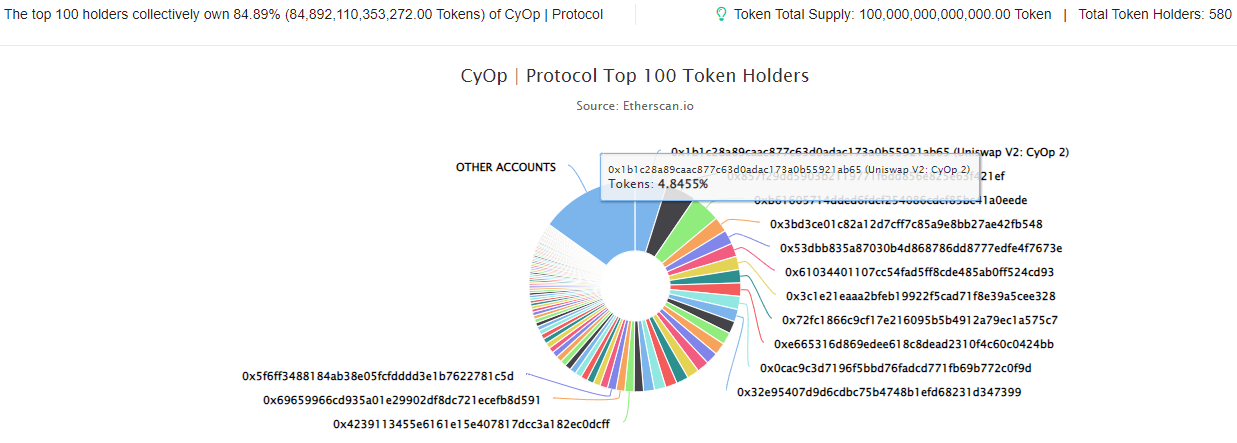Select holder label 0x69659966cd93...8d591
Screen dimensions: 1237x443
pyautogui.click(x=402, y=400)
